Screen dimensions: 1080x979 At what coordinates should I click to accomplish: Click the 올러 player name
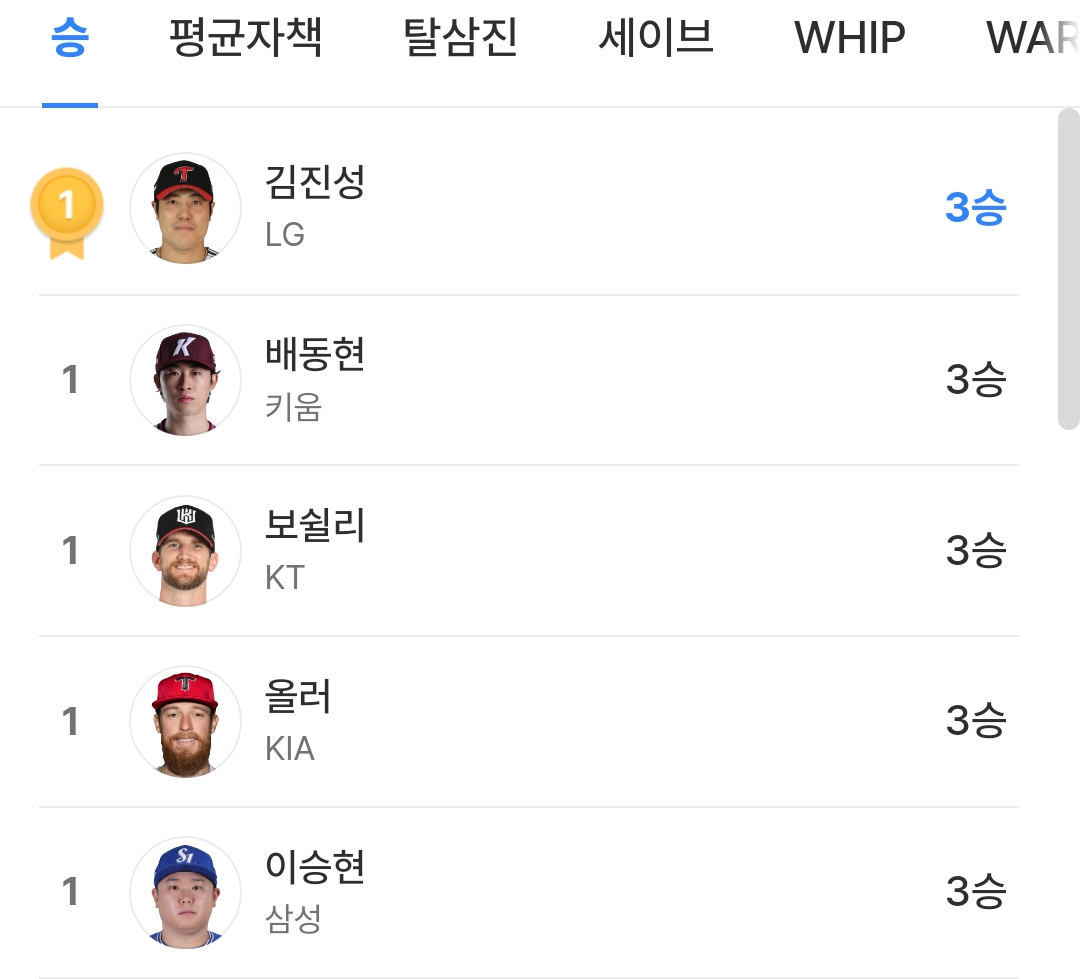[298, 697]
